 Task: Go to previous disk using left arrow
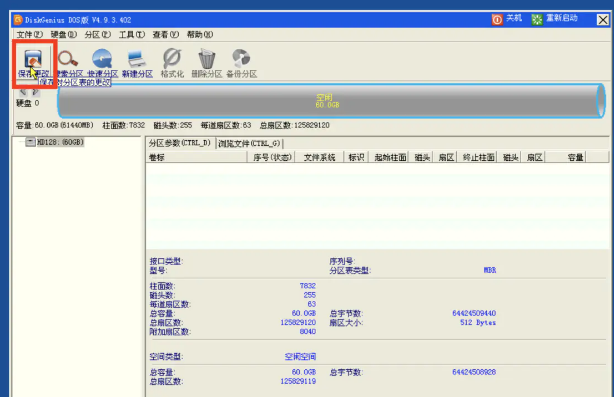coord(23,92)
